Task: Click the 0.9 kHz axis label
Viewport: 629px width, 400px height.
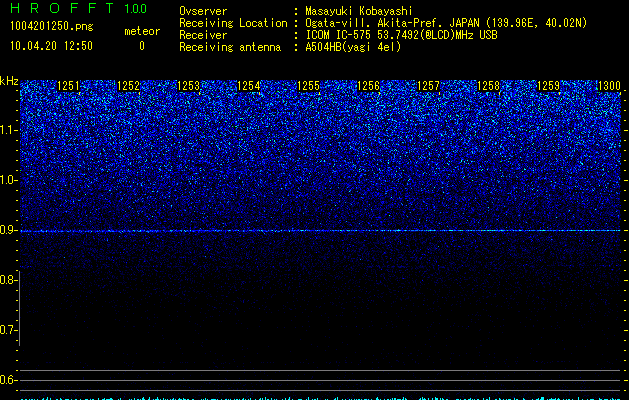Action: coord(9,230)
